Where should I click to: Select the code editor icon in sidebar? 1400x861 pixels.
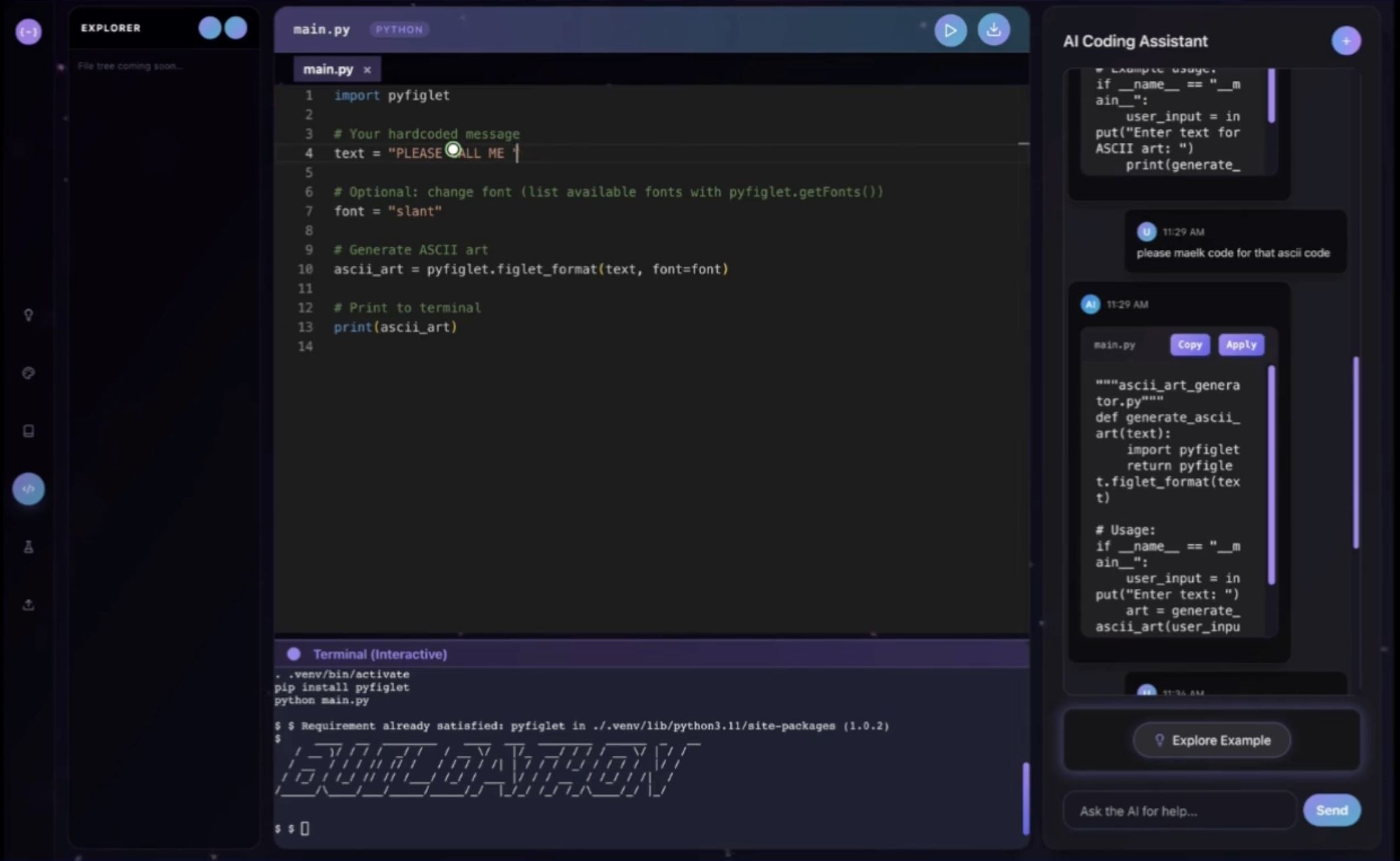(28, 488)
